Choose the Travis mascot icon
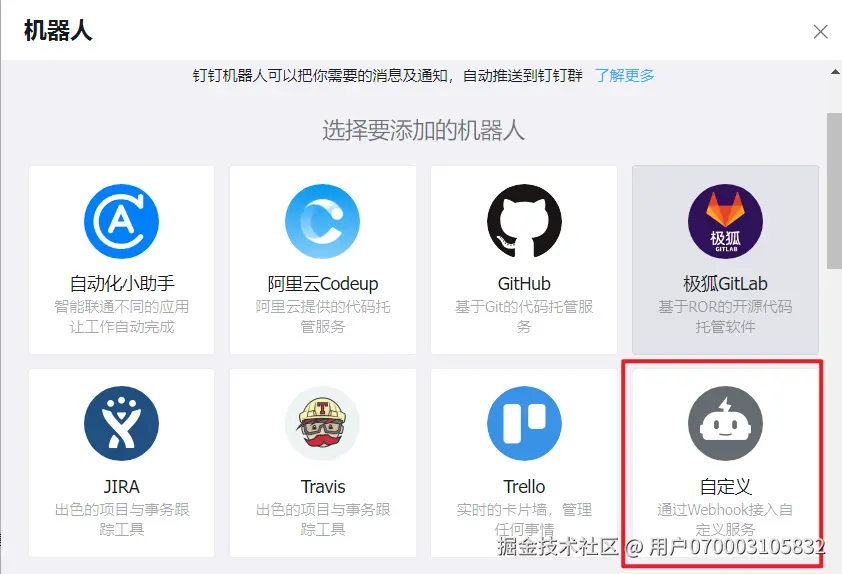The image size is (842, 574). [323, 424]
